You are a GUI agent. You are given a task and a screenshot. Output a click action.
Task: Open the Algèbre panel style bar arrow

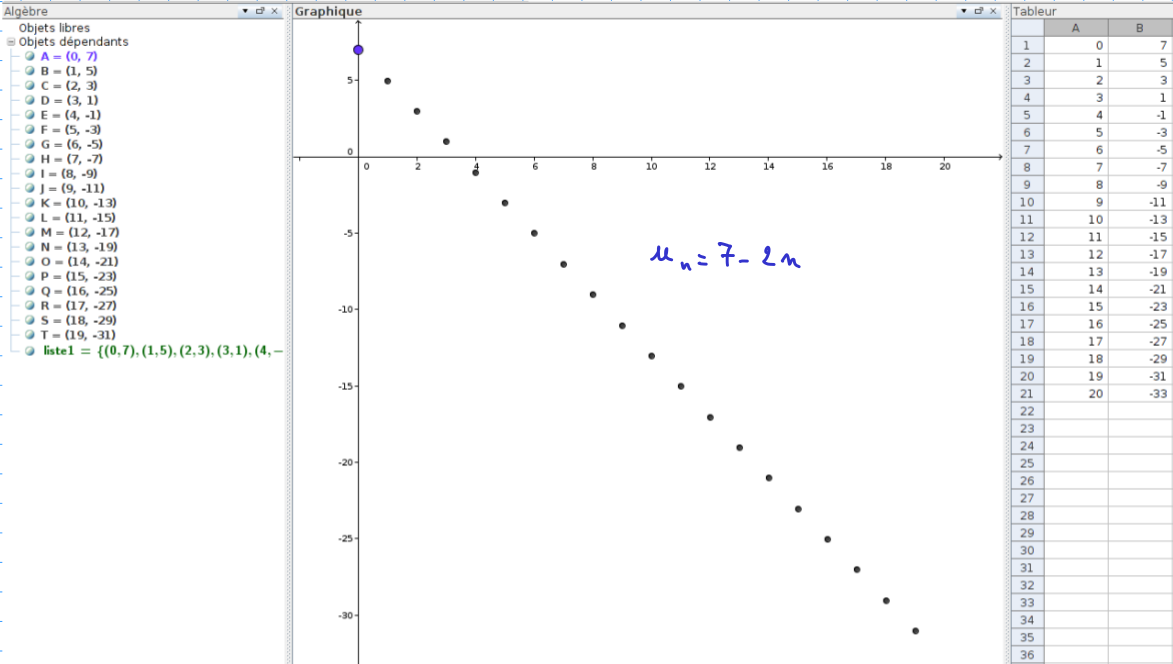pos(245,11)
